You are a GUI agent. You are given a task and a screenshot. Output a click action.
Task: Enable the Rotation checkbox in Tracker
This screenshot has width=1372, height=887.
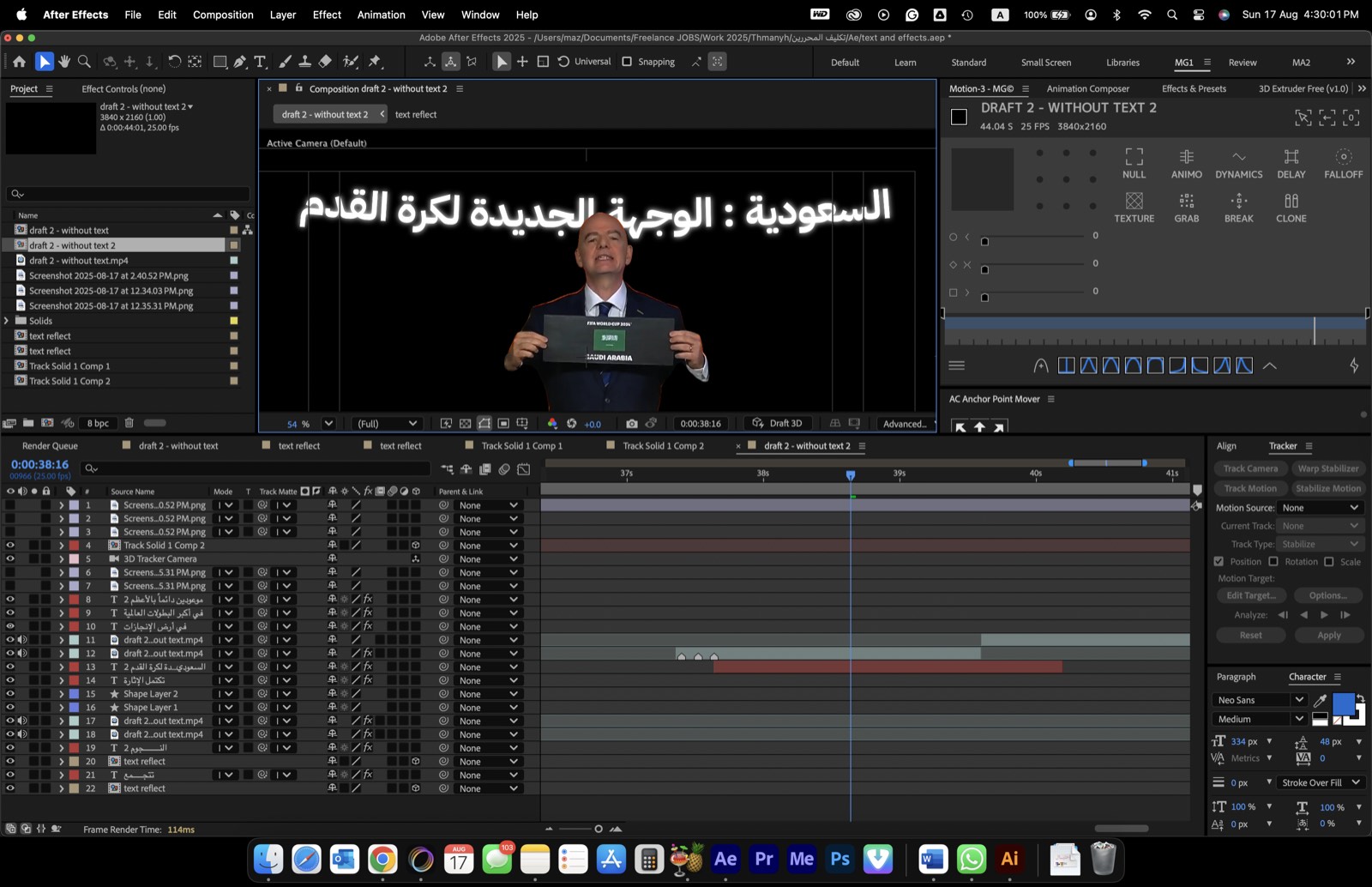(x=1273, y=562)
